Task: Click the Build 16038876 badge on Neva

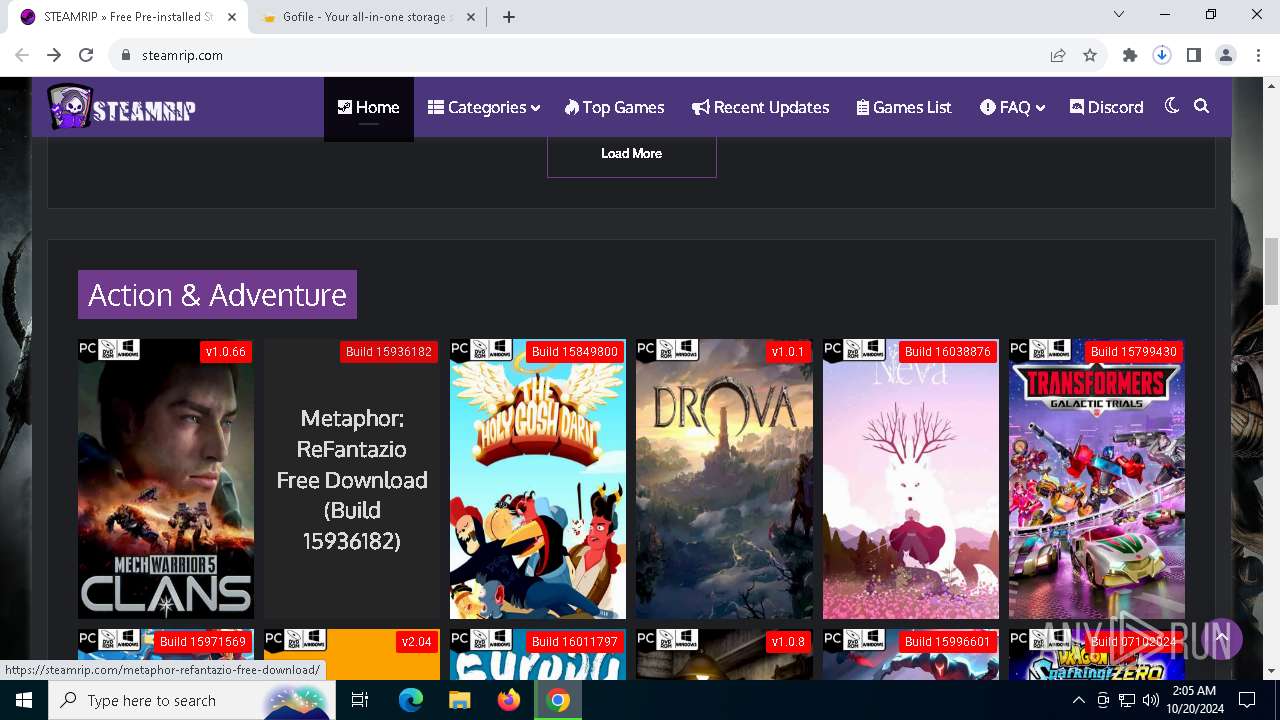Action: pyautogui.click(x=947, y=352)
